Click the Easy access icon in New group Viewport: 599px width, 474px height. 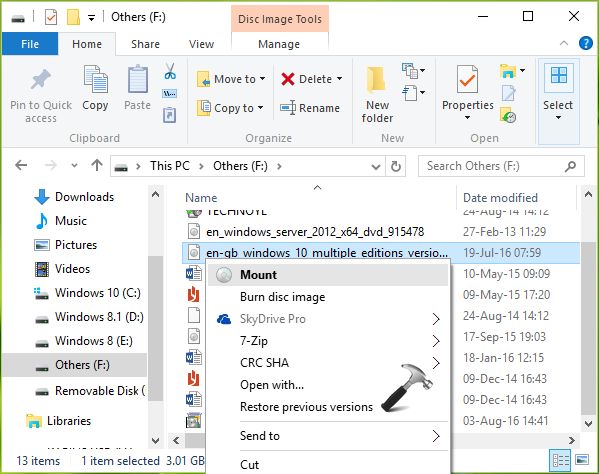(410, 92)
